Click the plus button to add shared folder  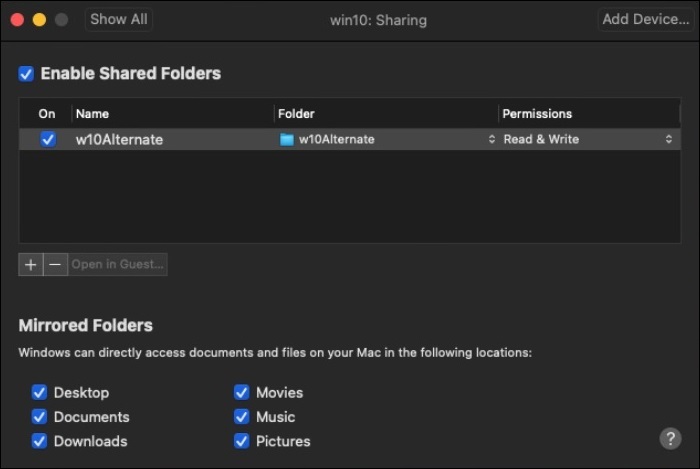point(30,265)
